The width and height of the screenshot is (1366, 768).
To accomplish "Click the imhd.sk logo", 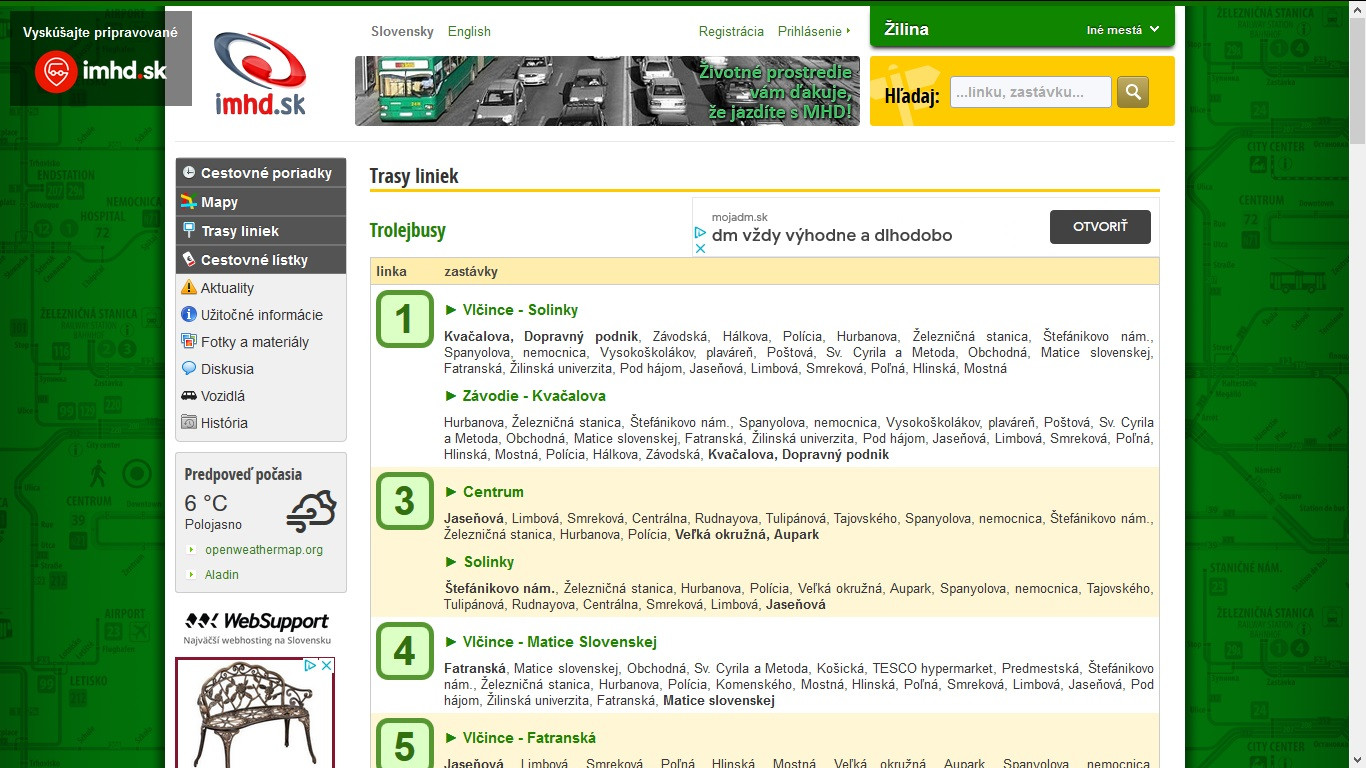I will [260, 74].
